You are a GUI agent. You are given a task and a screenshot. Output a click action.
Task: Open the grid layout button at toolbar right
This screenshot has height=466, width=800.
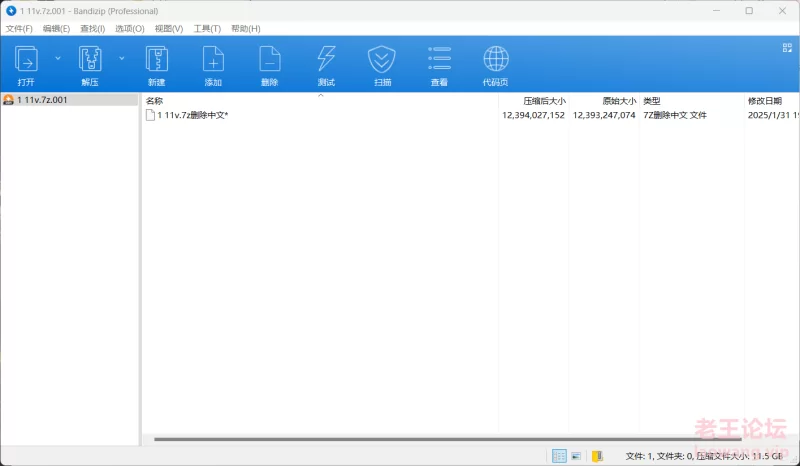(x=787, y=47)
